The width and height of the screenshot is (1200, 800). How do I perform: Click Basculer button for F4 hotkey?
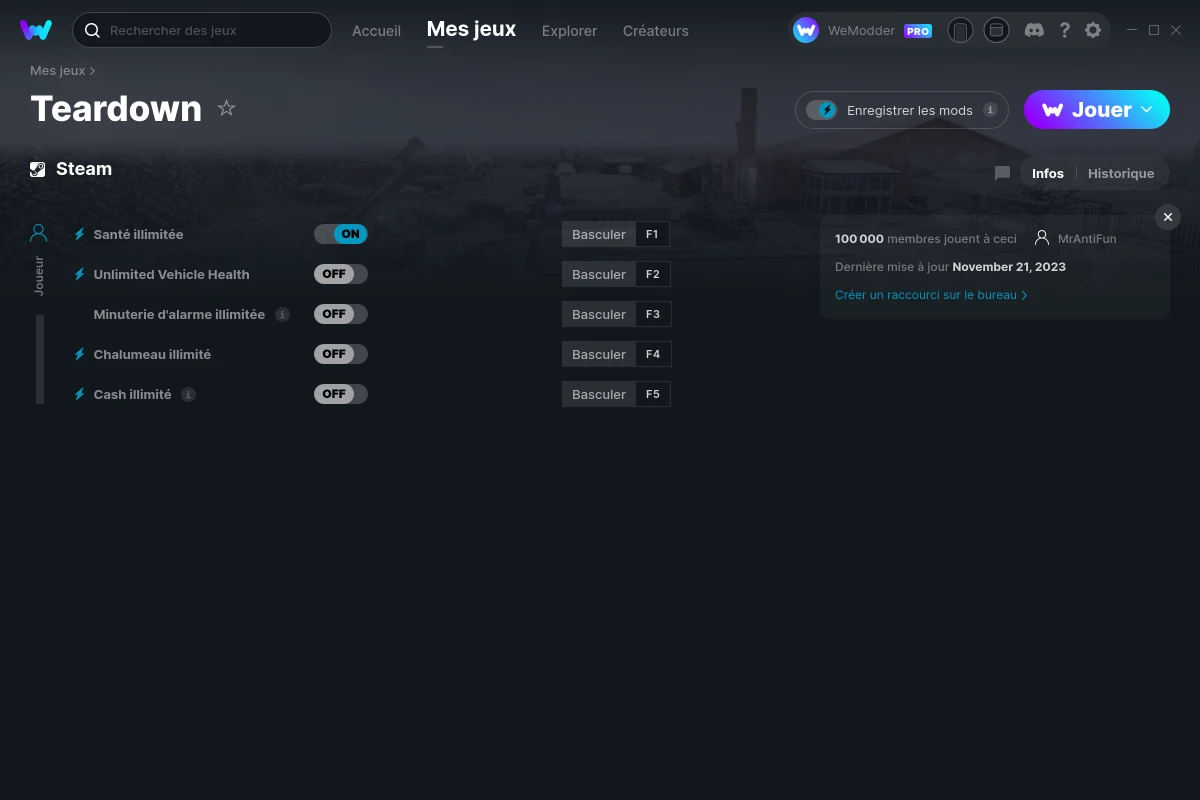pyautogui.click(x=599, y=354)
